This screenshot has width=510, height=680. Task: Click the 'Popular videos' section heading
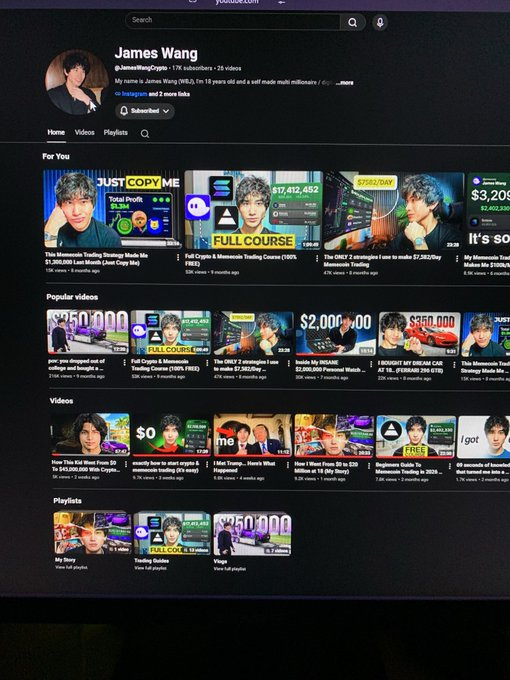coord(72,297)
